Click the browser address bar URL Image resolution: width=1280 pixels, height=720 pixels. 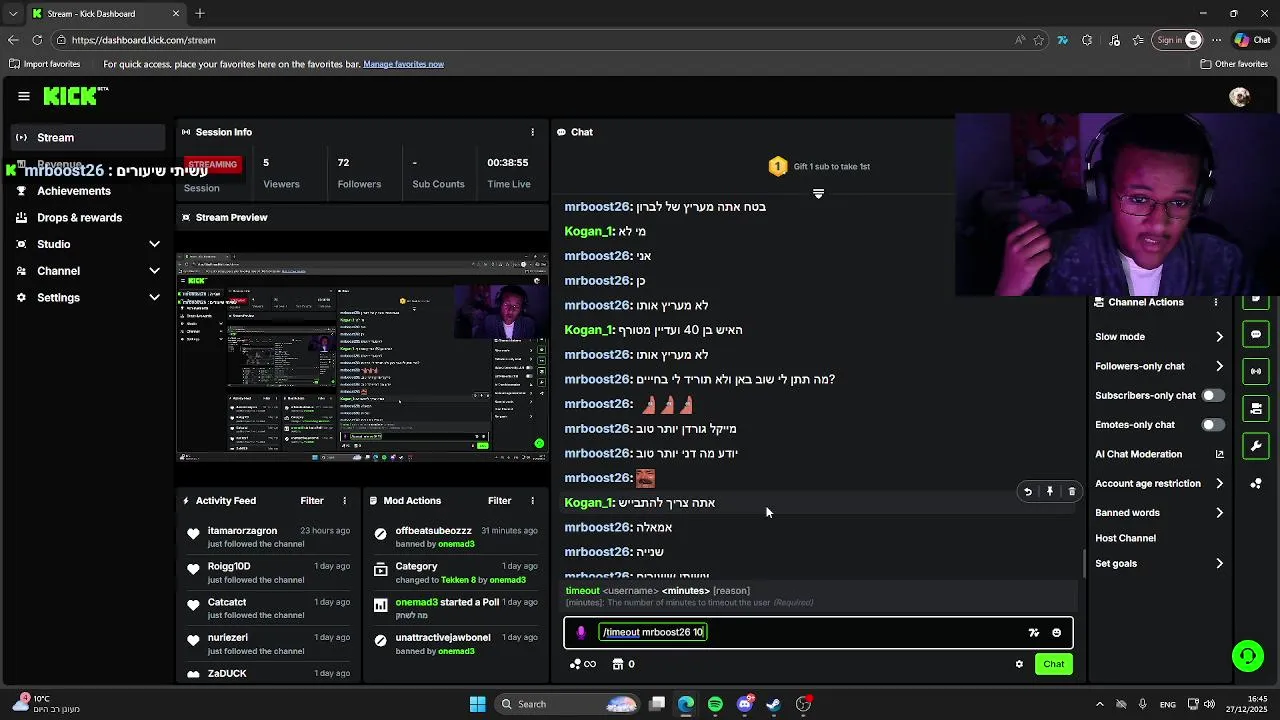(143, 40)
